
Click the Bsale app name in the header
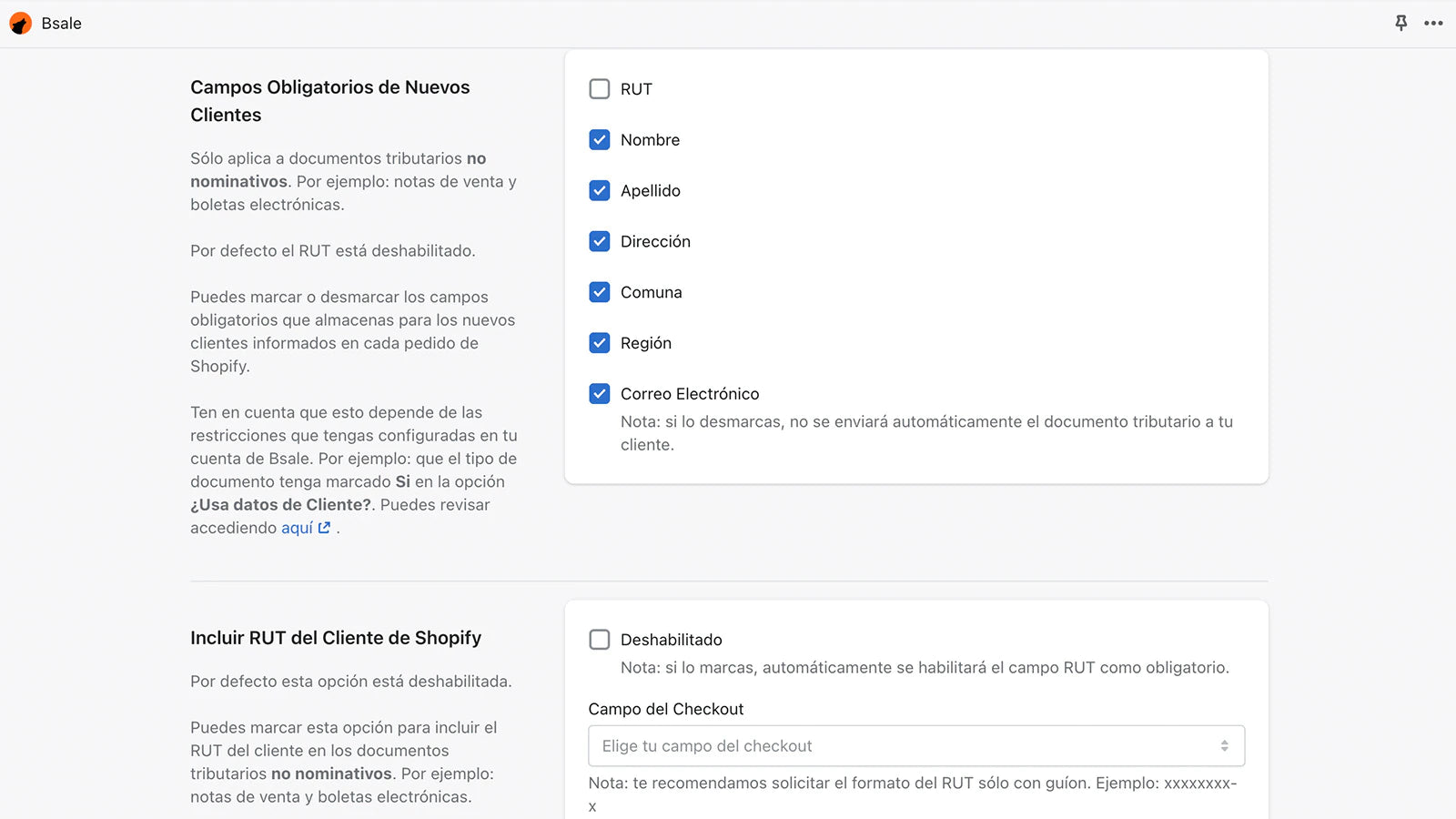click(61, 23)
